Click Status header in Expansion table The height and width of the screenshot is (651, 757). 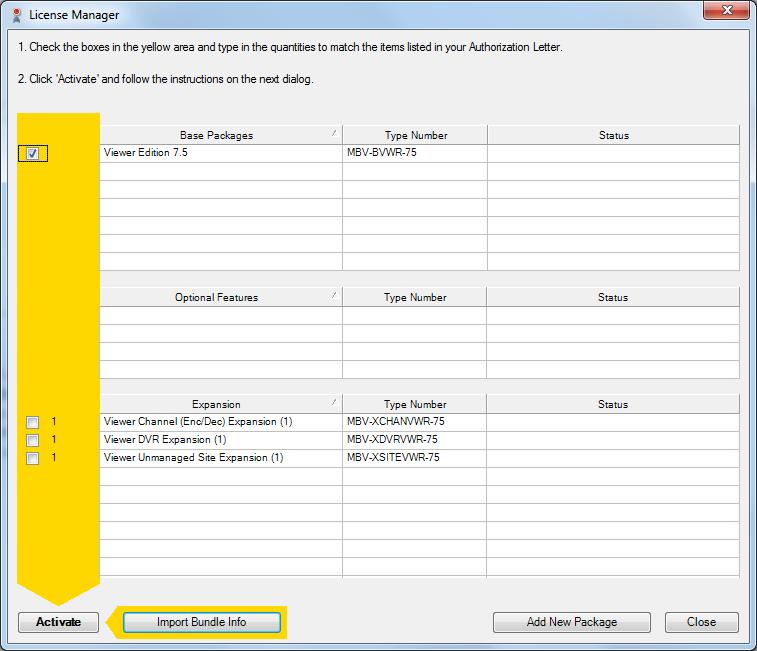click(x=613, y=404)
